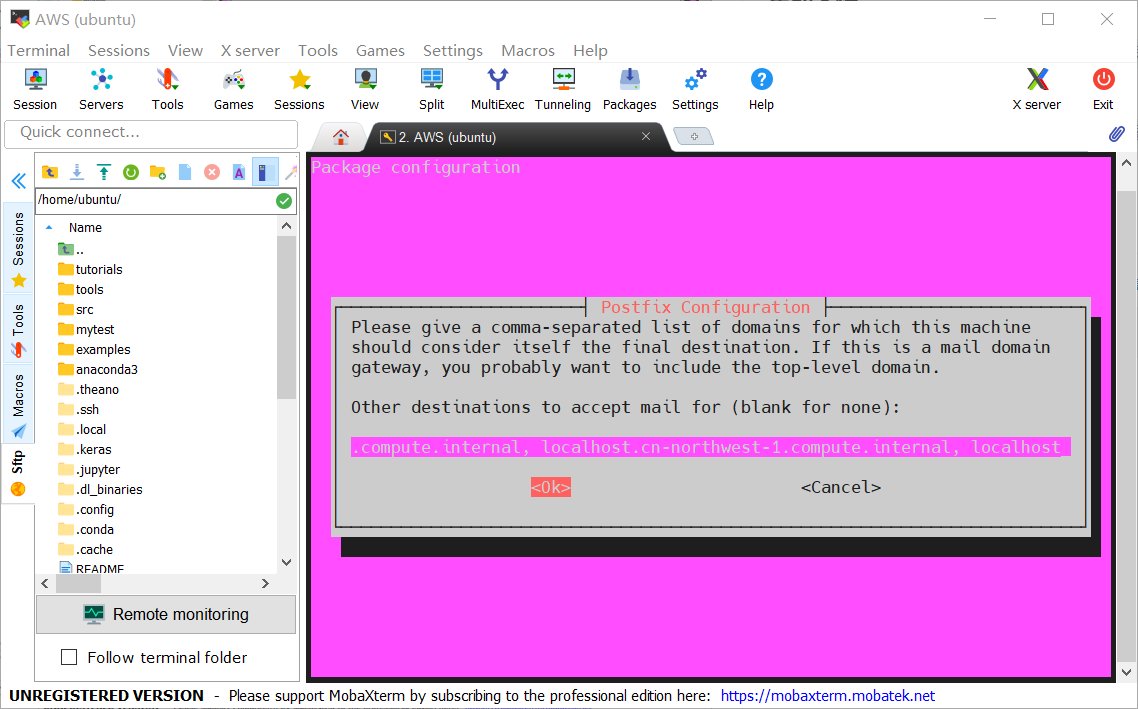
Task: Select Ok in the Postfix Configuration dialog
Action: point(551,487)
